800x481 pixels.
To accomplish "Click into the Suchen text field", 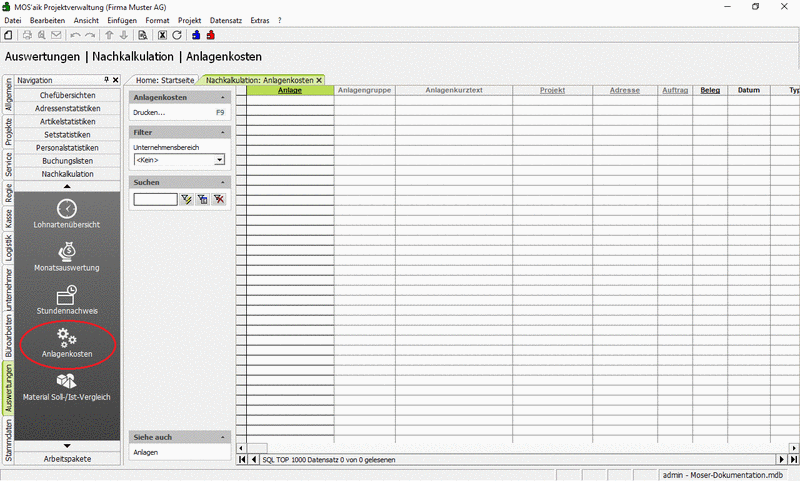I will [156, 199].
